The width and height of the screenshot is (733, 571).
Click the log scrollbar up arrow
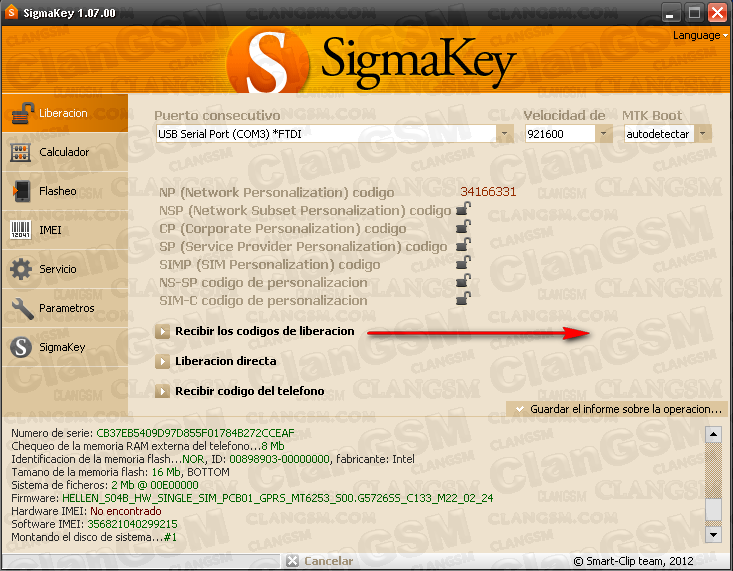713,434
